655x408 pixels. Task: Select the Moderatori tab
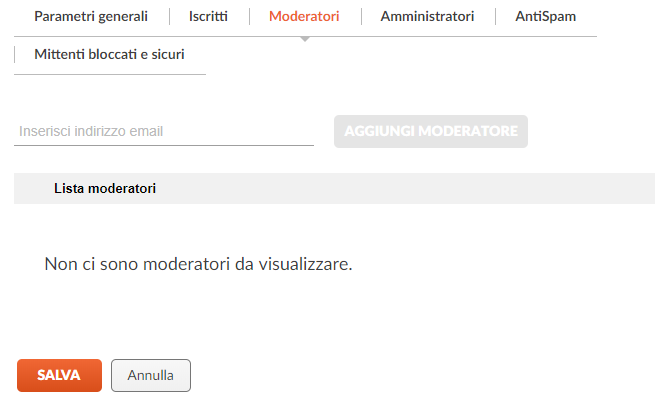(x=304, y=16)
